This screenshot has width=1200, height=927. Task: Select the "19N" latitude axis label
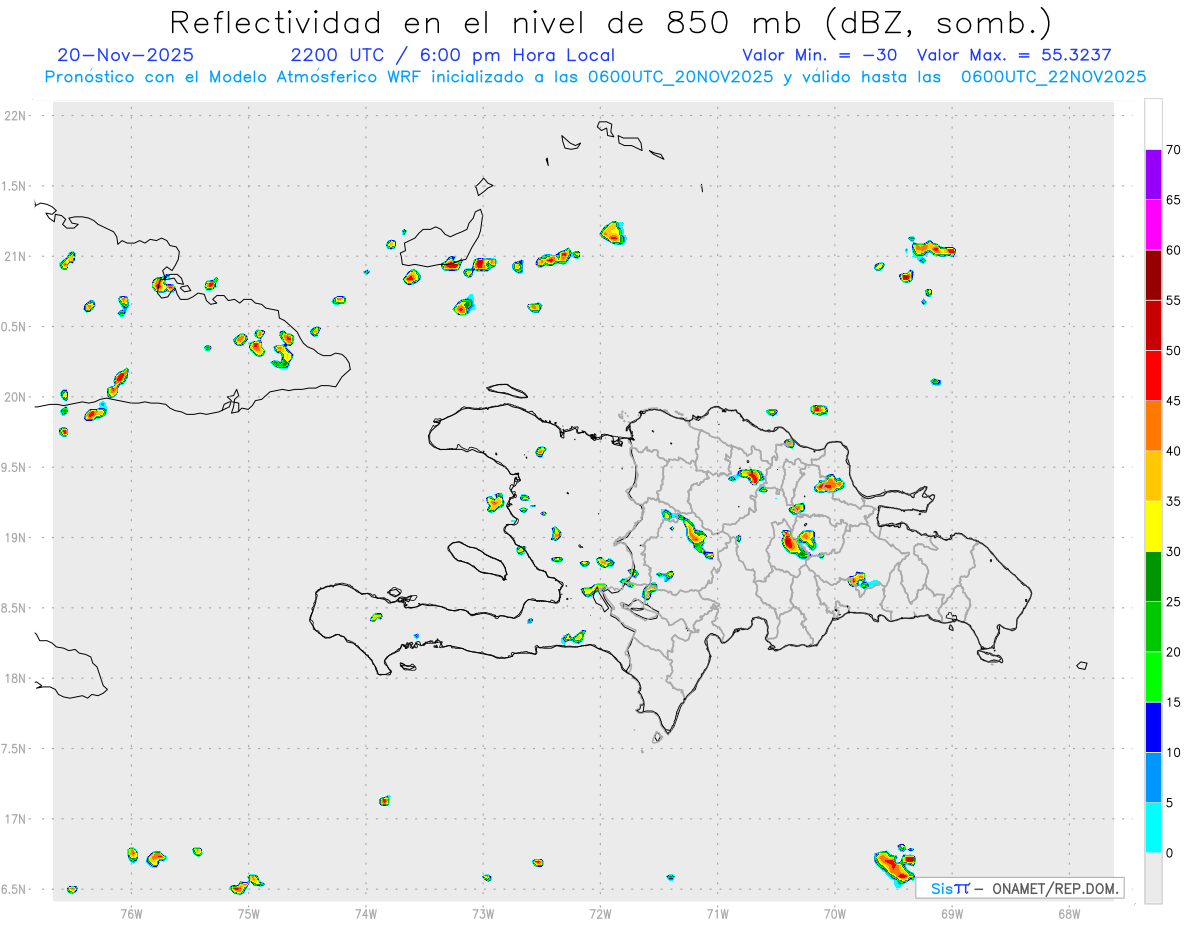15,537
